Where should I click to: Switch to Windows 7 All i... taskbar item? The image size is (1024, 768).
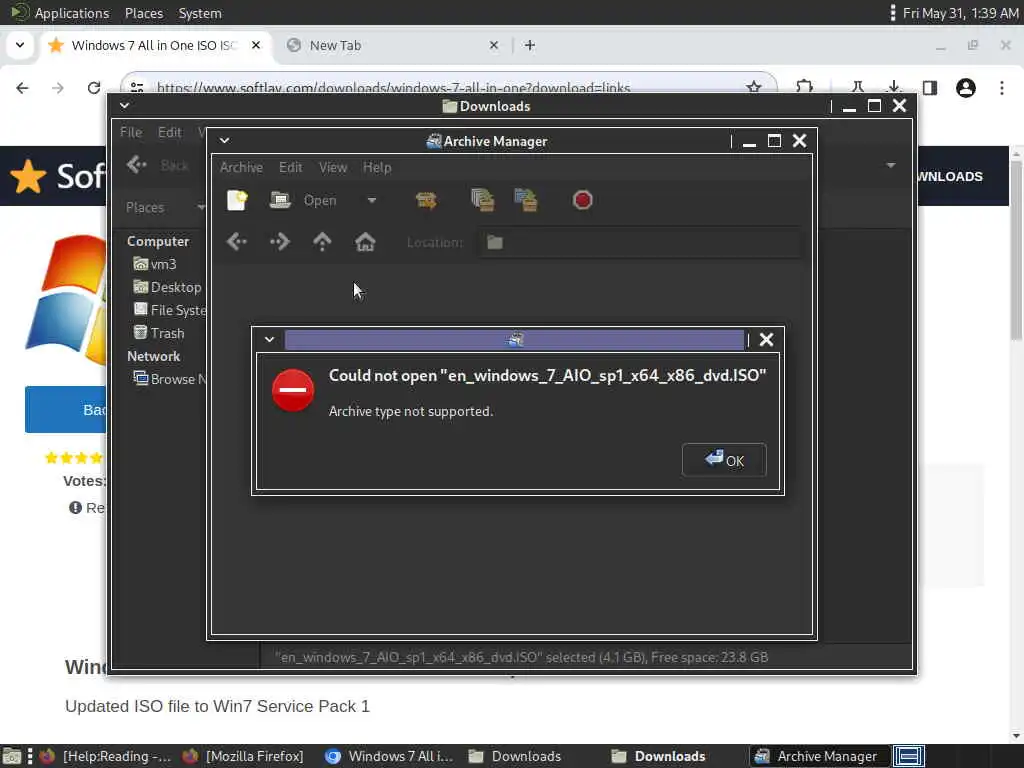coord(390,756)
